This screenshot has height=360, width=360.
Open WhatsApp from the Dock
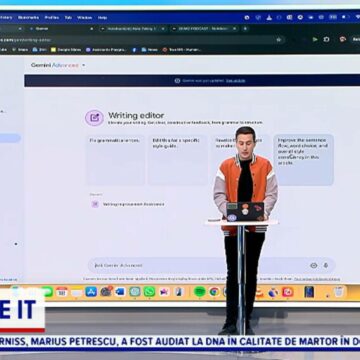click(149, 292)
